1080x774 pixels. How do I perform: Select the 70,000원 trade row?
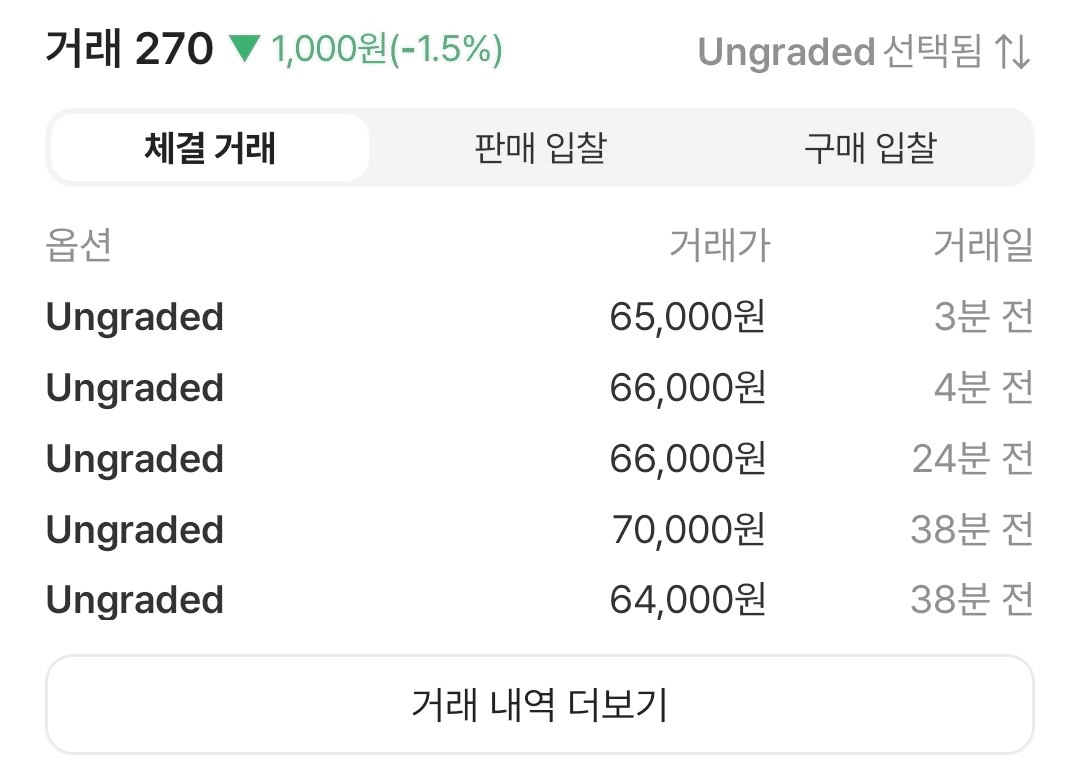[x=540, y=530]
